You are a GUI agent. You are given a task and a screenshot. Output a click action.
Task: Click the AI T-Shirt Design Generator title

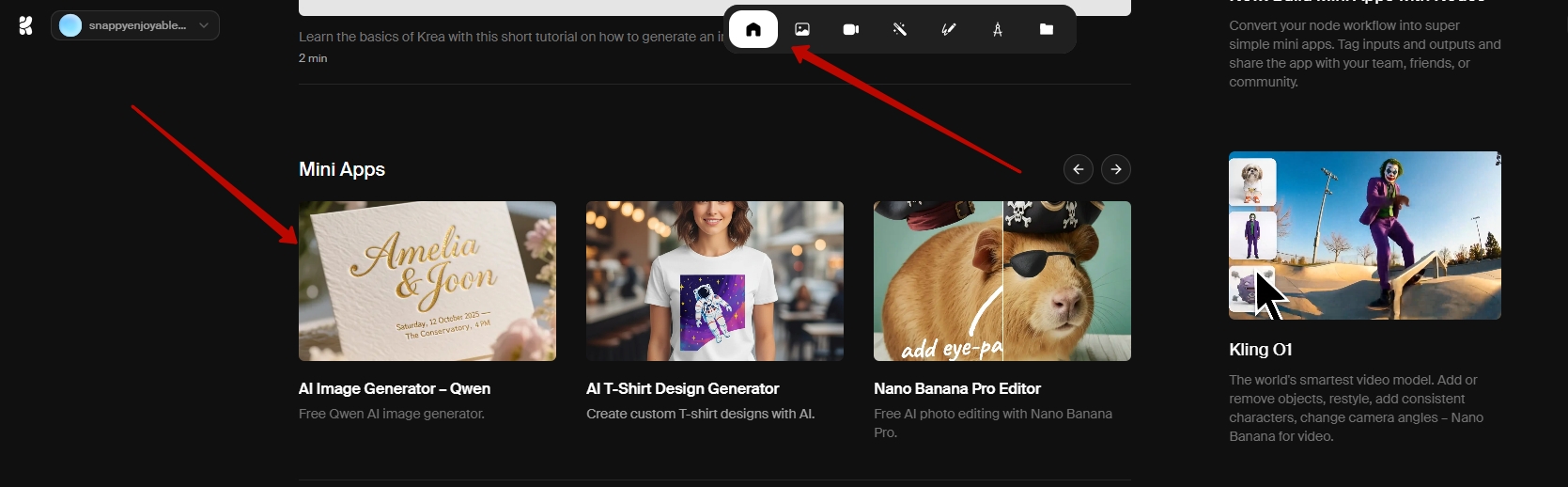point(682,388)
